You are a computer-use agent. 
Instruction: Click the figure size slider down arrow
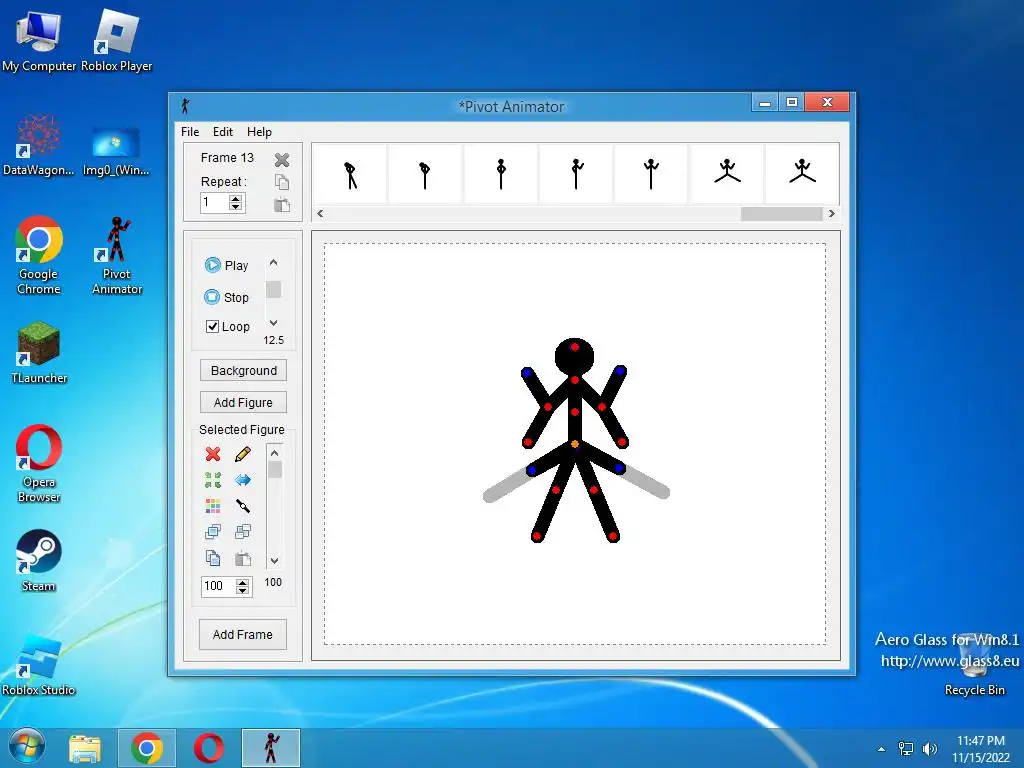pos(275,560)
